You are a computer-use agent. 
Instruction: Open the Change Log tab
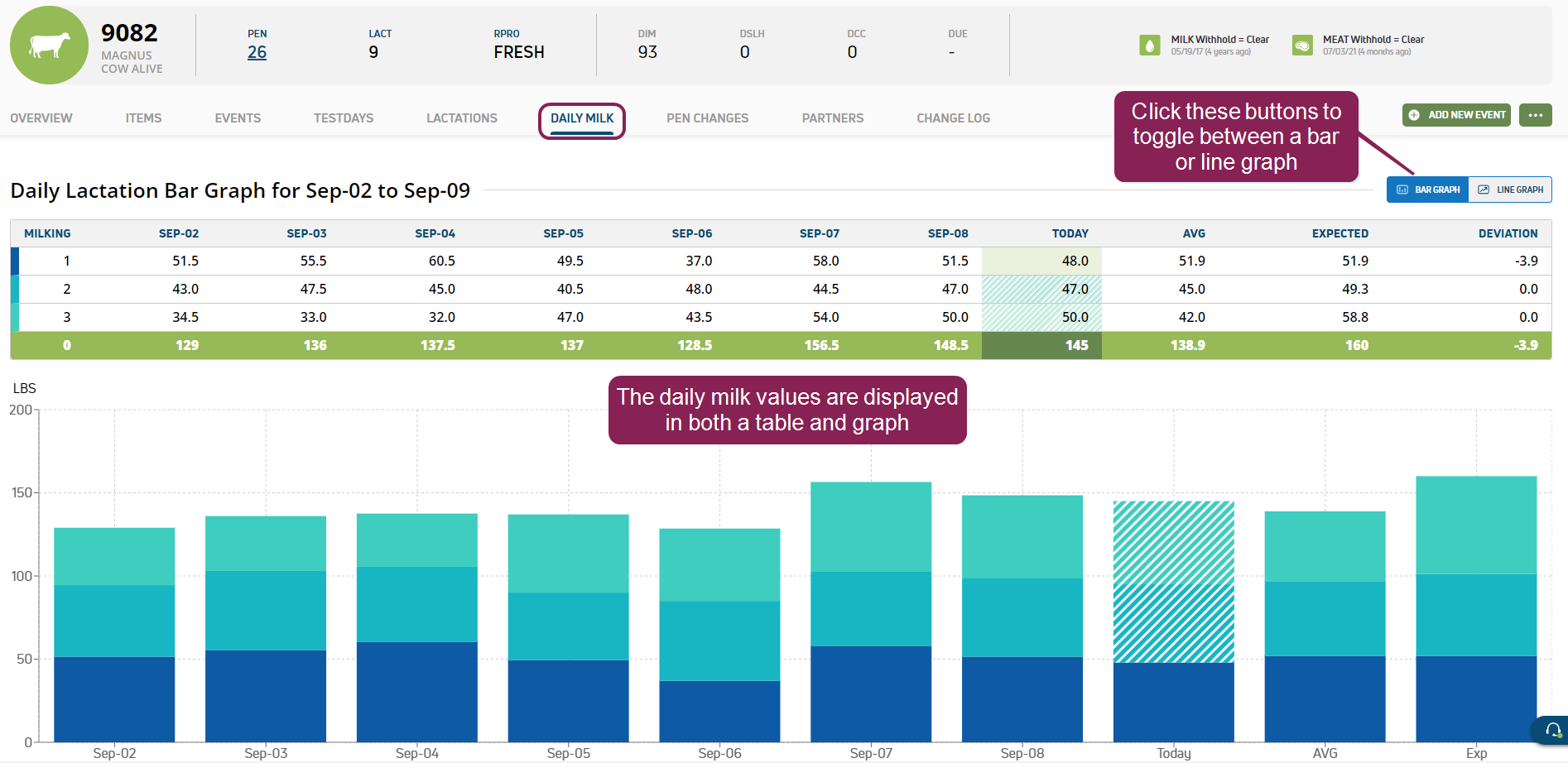[x=953, y=118]
